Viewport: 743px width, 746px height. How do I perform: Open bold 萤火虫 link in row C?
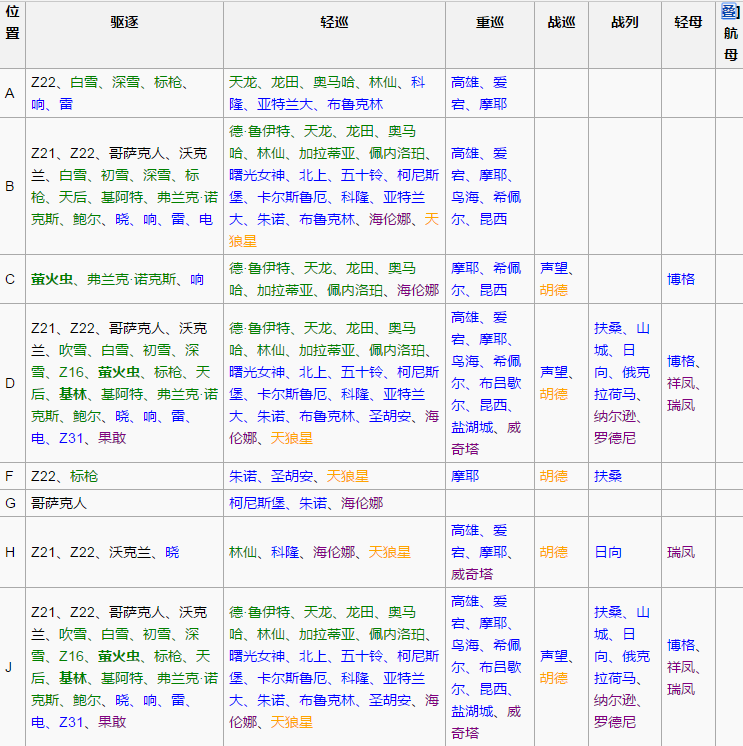(x=52, y=279)
